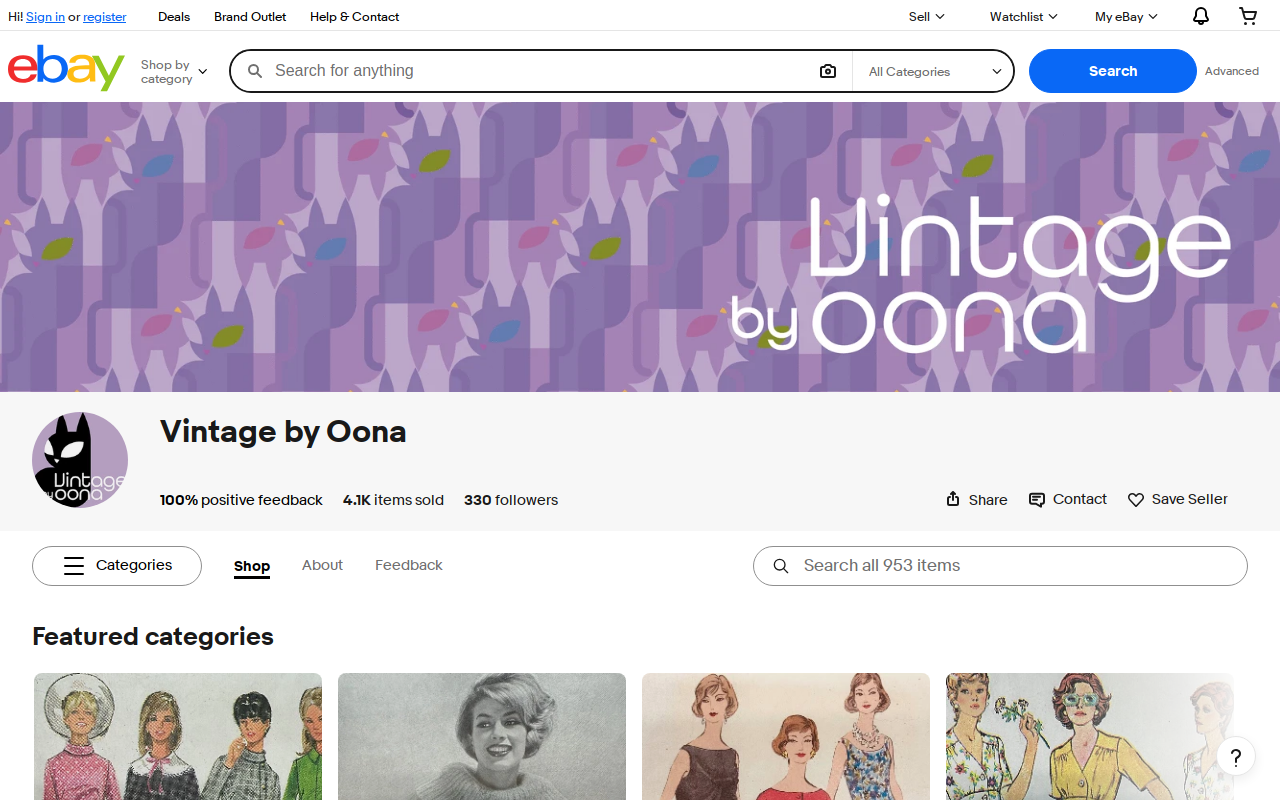Viewport: 1280px width, 800px height.
Task: Click the 330 followers text
Action: click(x=511, y=500)
